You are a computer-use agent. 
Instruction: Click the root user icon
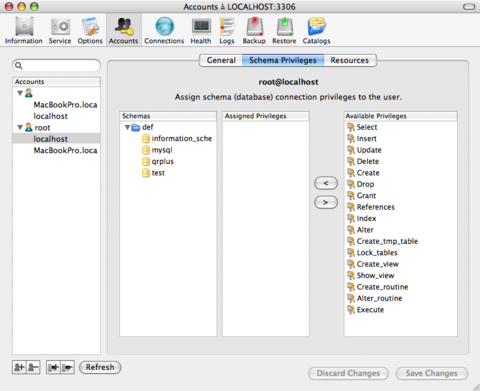point(29,127)
